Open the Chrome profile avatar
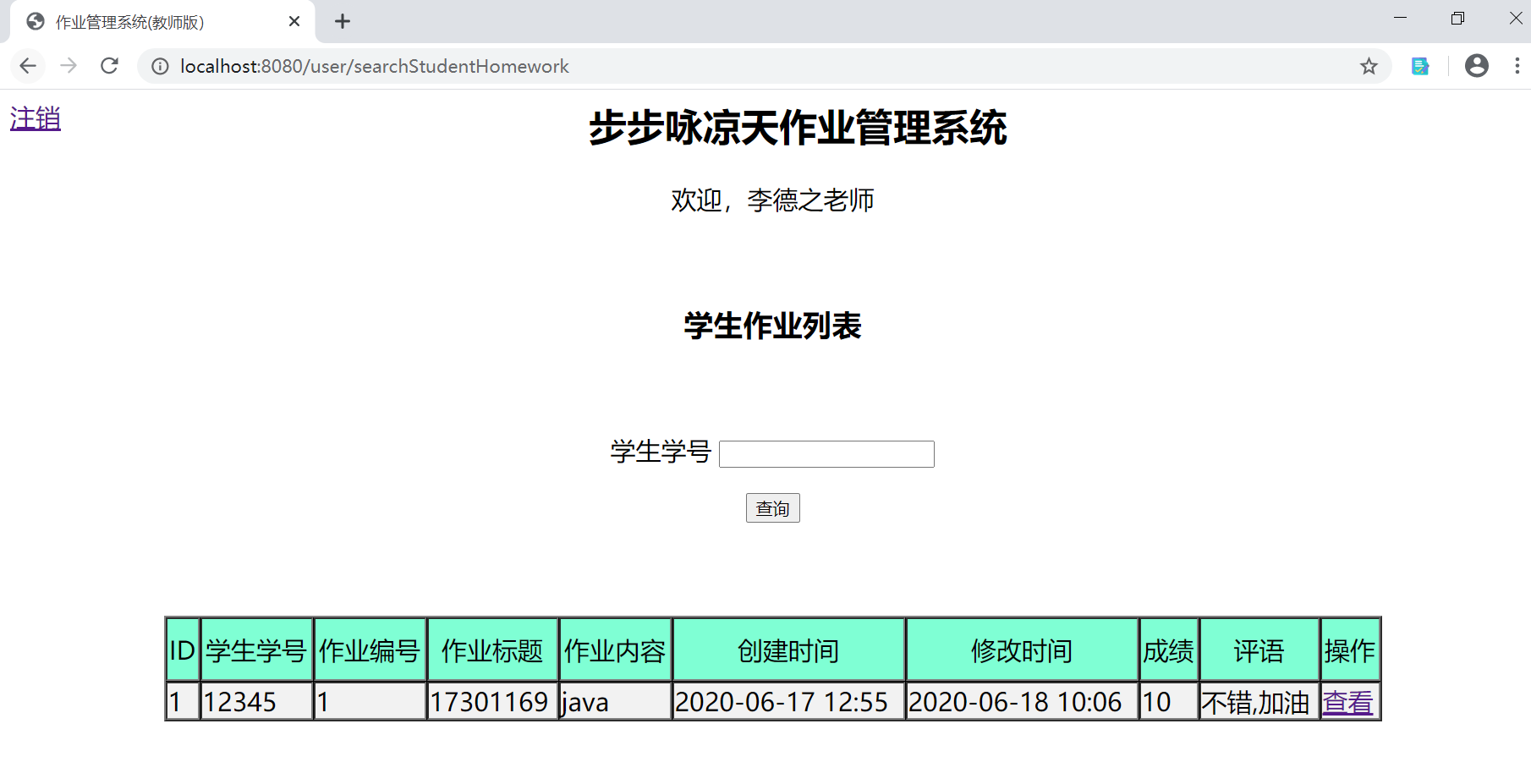 coord(1477,66)
